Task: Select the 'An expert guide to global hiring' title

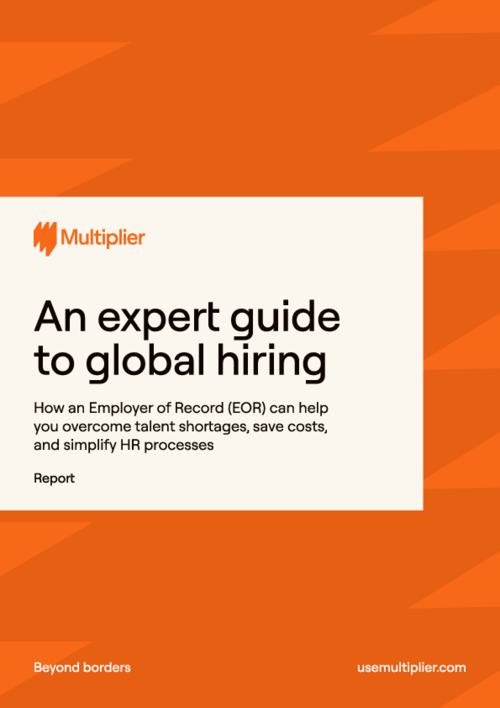Action: click(187, 340)
